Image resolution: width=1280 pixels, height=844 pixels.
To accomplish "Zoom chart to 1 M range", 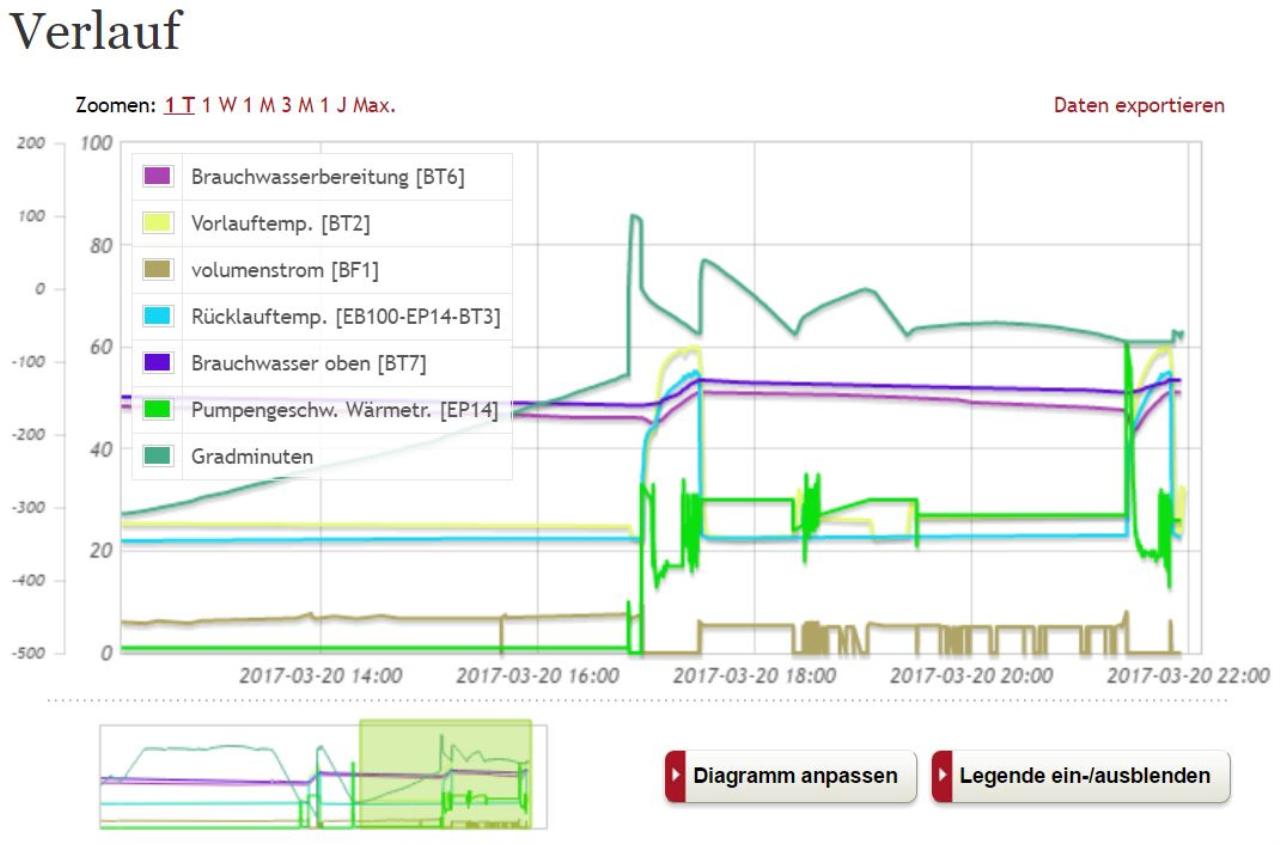I will click(259, 105).
